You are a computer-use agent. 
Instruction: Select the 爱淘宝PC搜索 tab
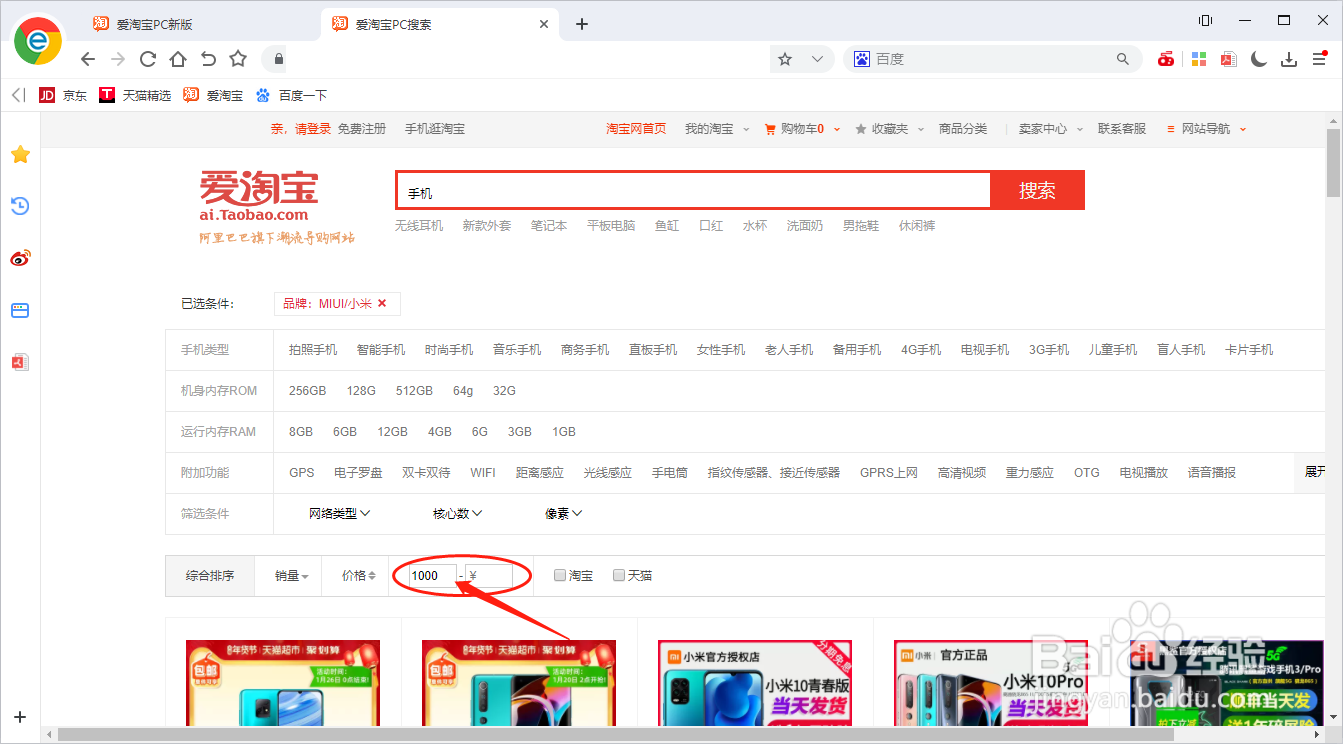coord(440,24)
